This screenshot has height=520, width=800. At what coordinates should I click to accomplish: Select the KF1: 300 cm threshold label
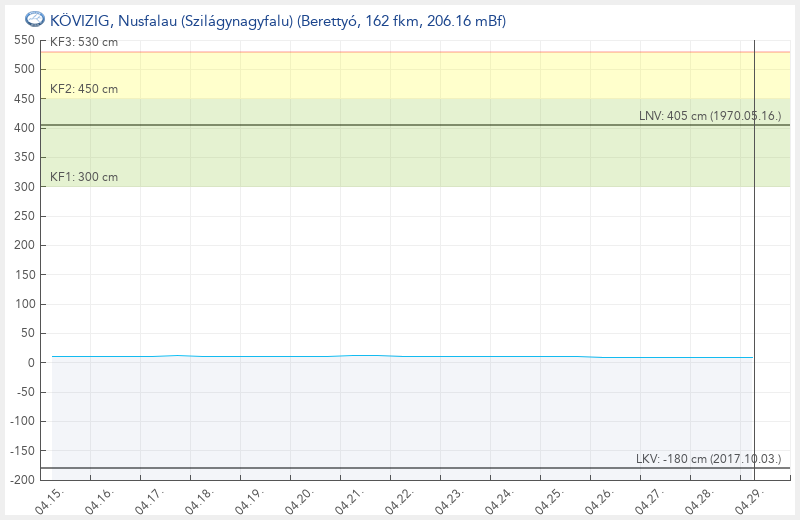coord(84,177)
